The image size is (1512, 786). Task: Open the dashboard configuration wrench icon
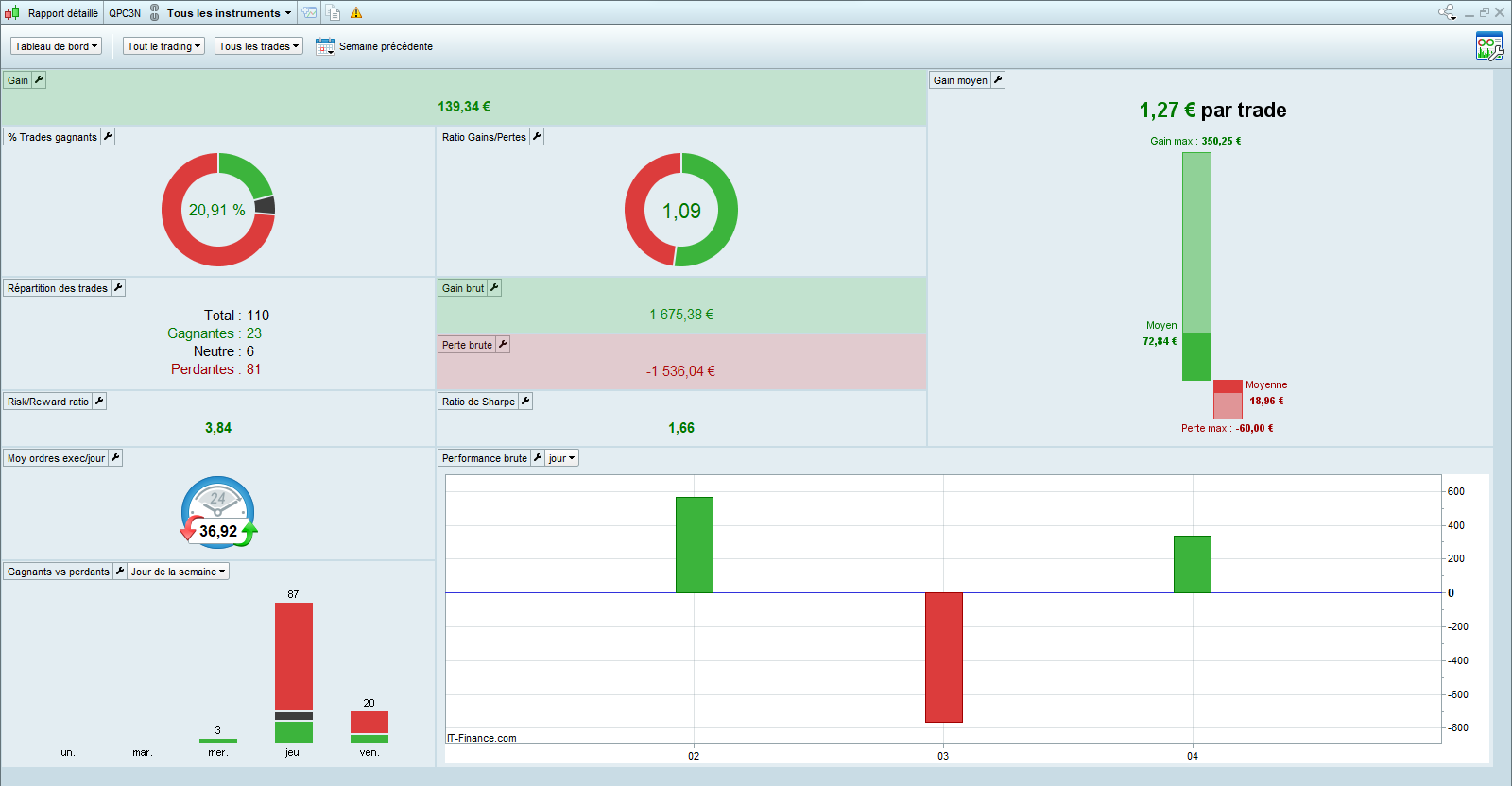coord(1488,46)
